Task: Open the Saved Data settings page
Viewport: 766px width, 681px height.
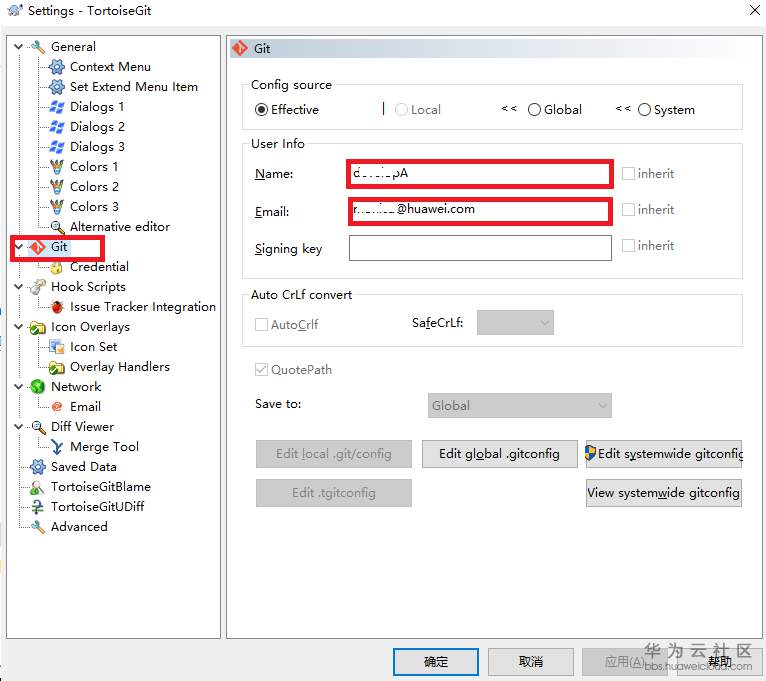Action: coord(84,467)
